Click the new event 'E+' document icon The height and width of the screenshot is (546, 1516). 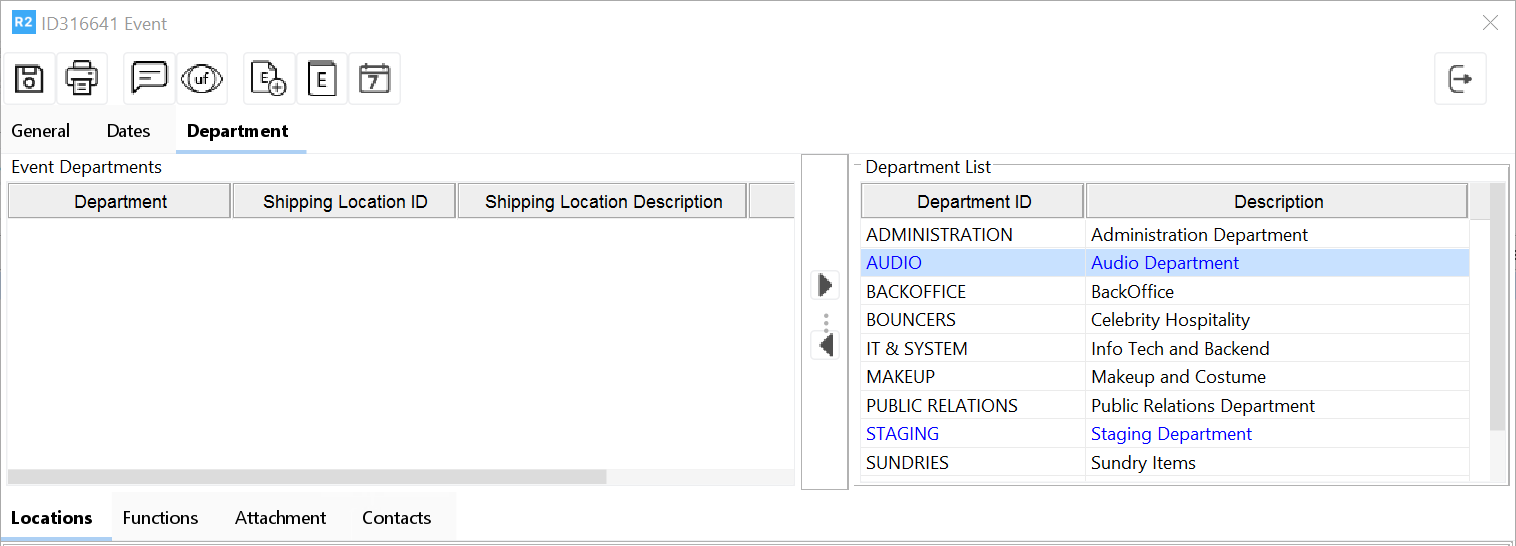[x=269, y=79]
